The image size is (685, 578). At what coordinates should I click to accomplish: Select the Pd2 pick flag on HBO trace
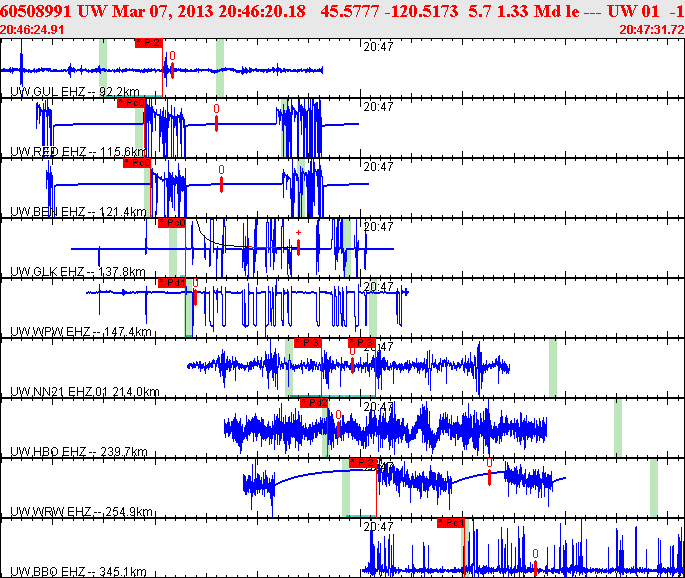click(314, 403)
